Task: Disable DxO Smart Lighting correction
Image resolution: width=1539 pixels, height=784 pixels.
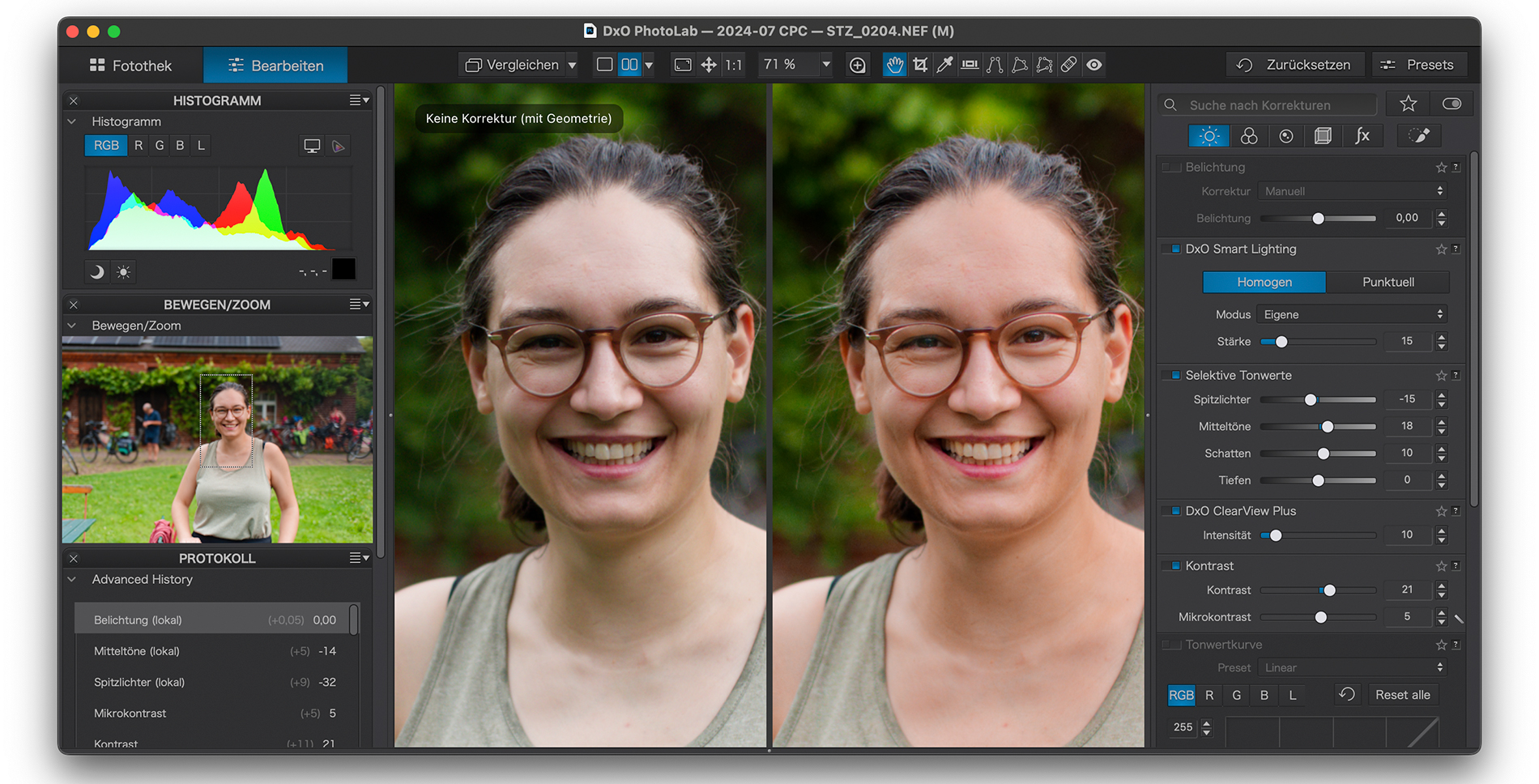Action: 1172,249
